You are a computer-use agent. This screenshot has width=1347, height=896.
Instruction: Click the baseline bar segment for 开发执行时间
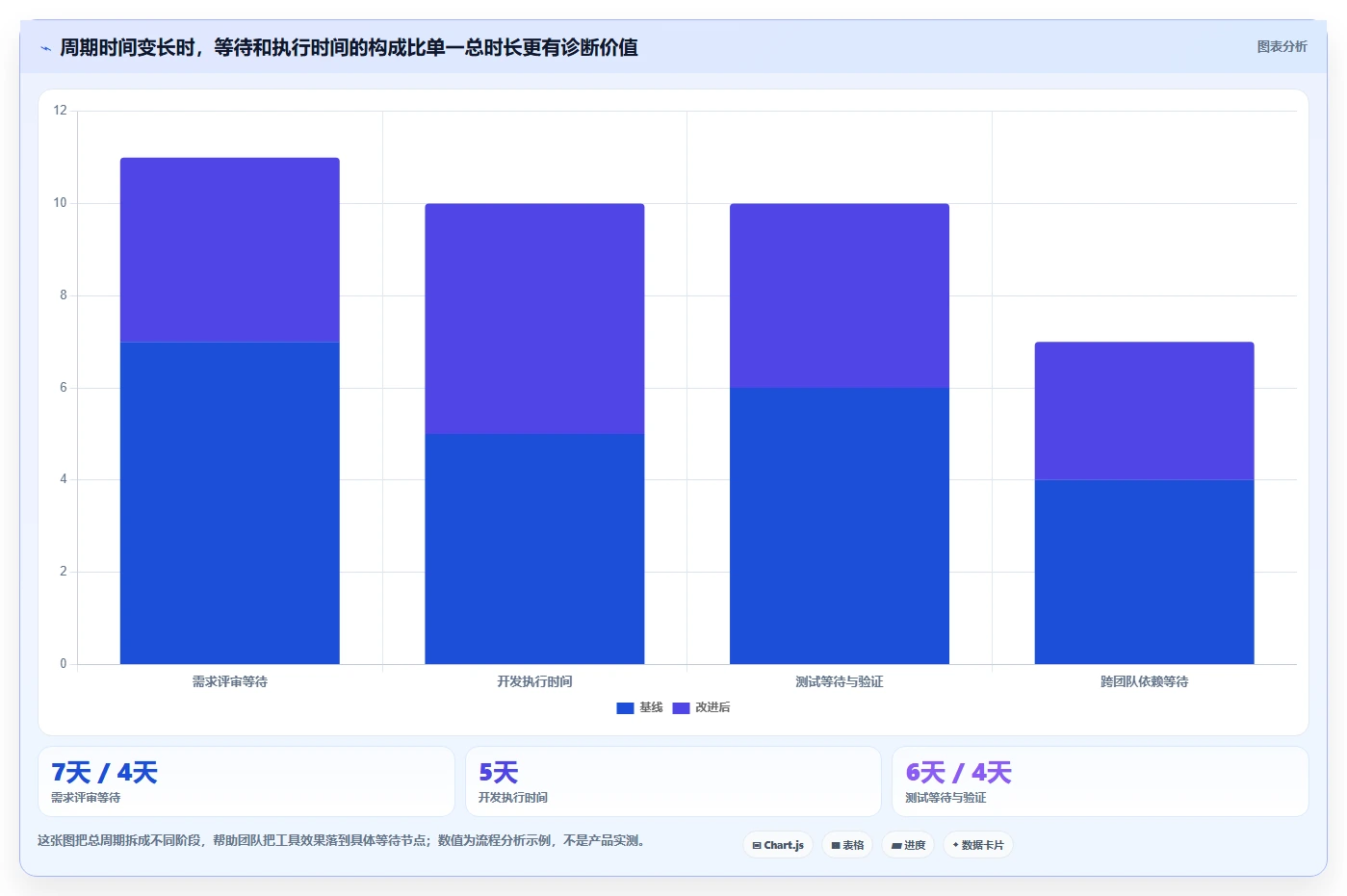pos(534,549)
